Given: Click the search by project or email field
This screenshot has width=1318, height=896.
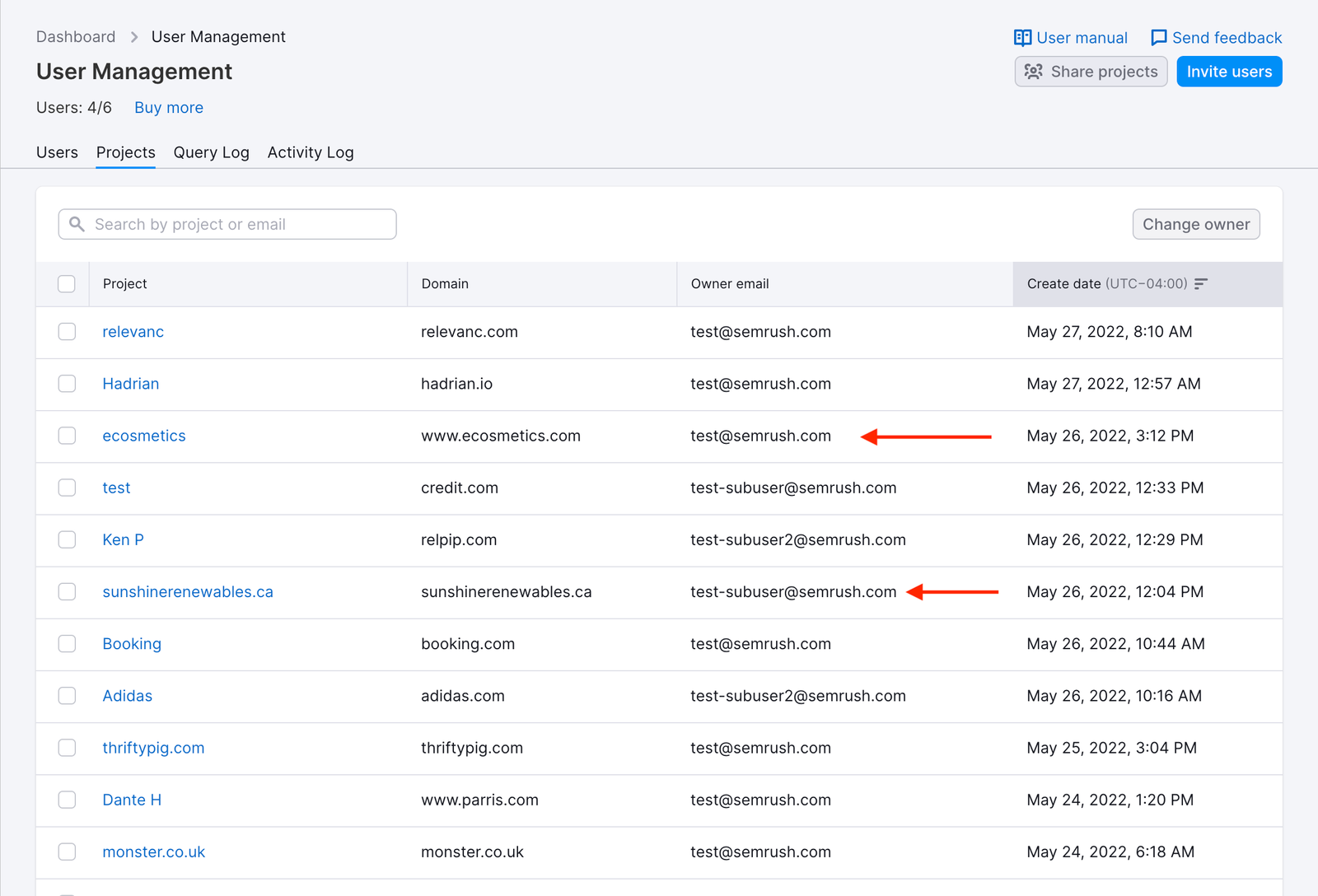Looking at the screenshot, I should pyautogui.click(x=227, y=224).
